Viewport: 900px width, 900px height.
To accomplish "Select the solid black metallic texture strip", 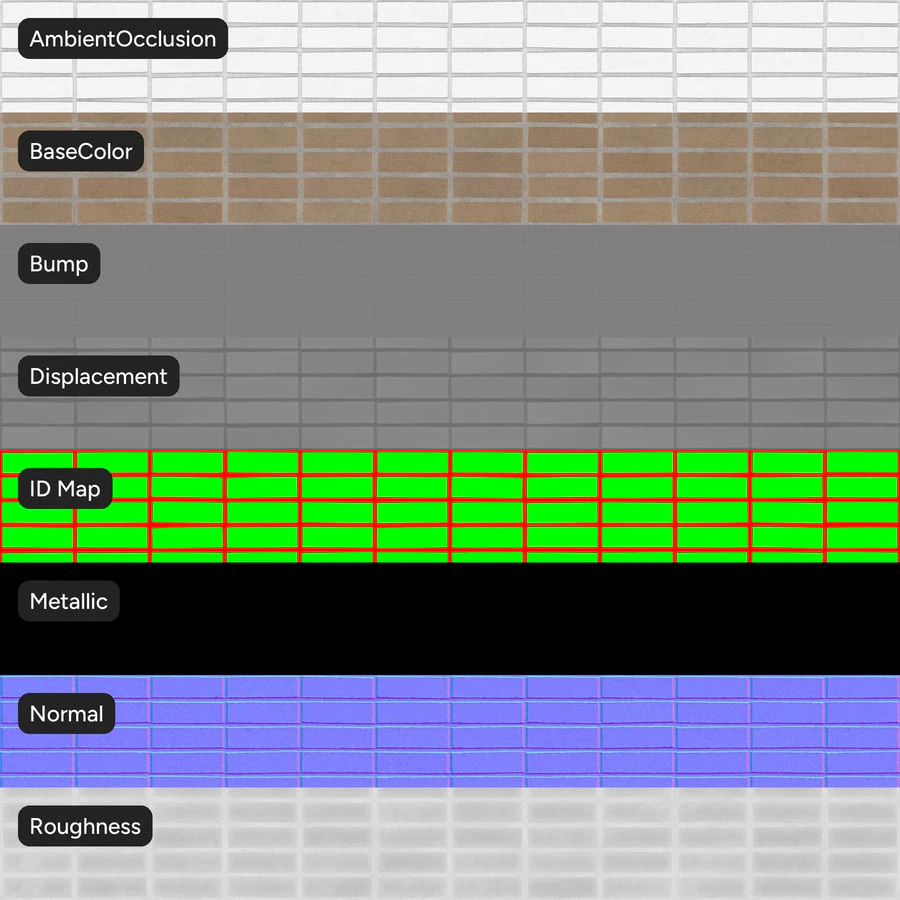I will pos(450,619).
